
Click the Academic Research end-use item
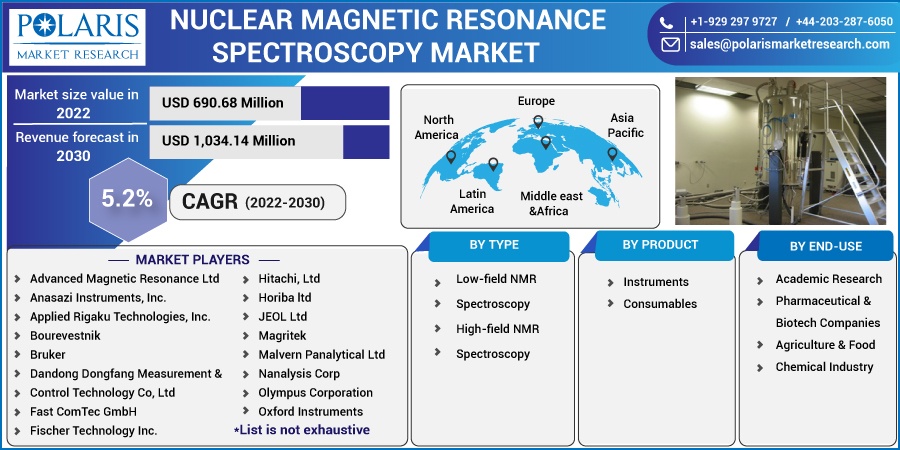coord(828,279)
